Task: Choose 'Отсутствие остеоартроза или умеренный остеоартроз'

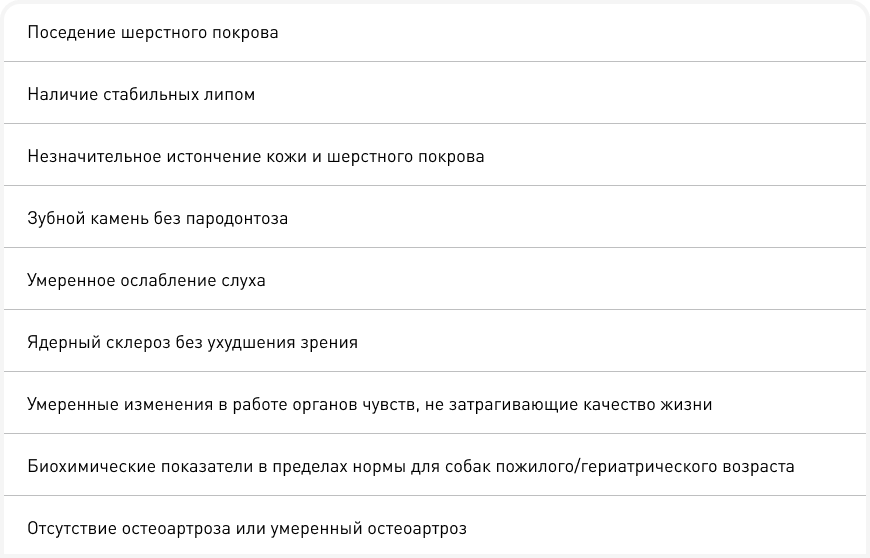Action: tap(247, 527)
